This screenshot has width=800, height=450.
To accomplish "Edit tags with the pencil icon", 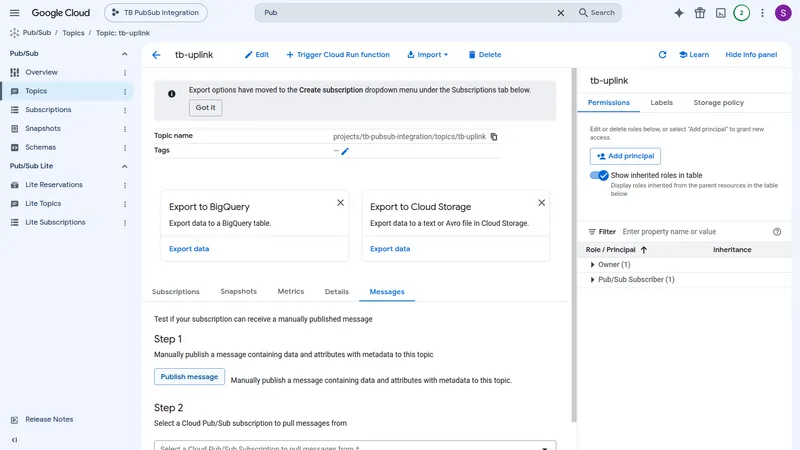I will (345, 151).
